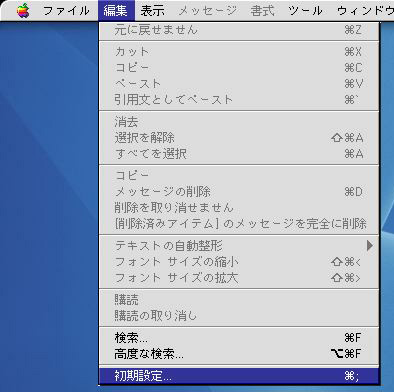This screenshot has width=394, height=392.
Task: Click 引用文としてペースト menu entry
Action: coord(239,99)
